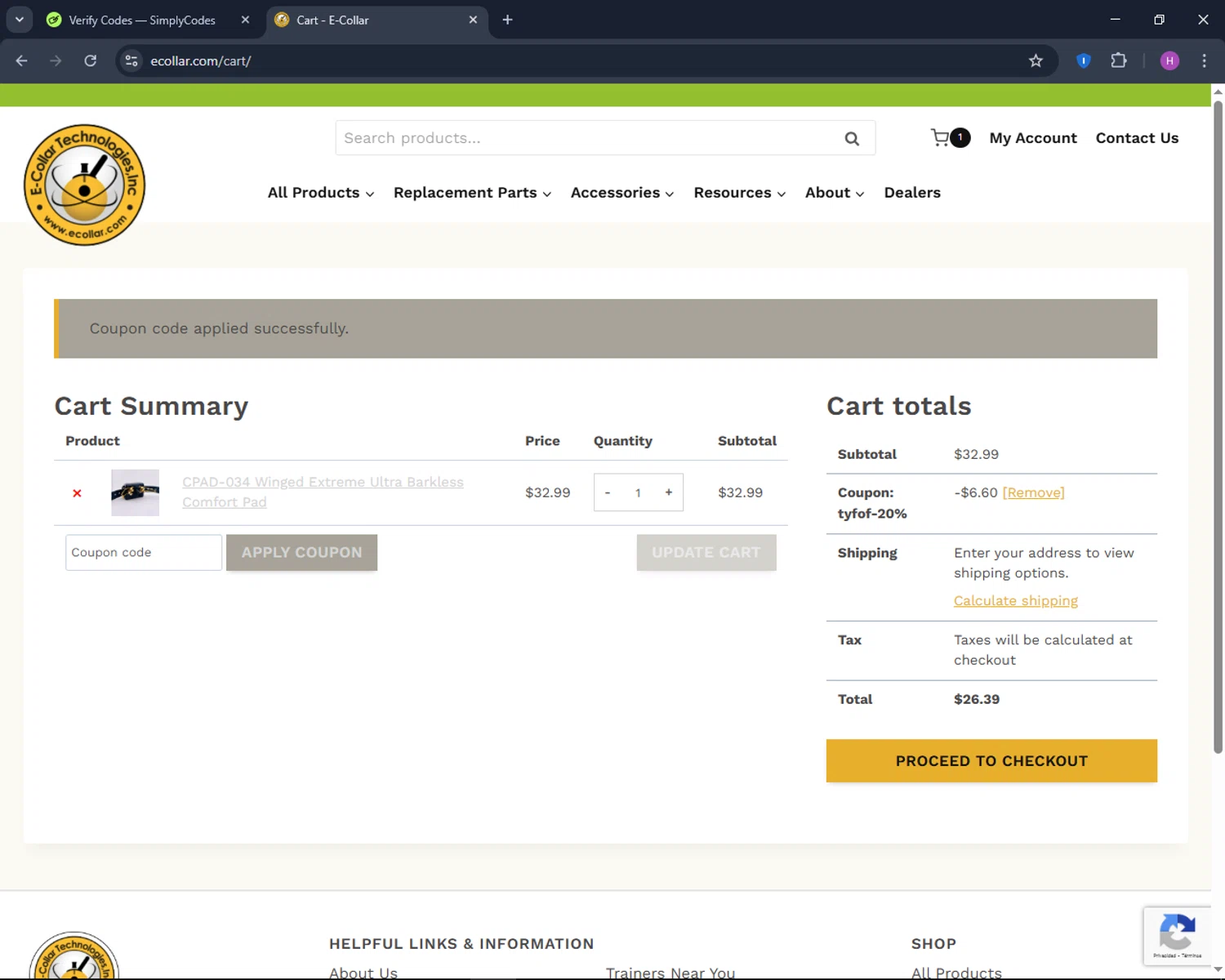Expand the All Products menu

(321, 193)
